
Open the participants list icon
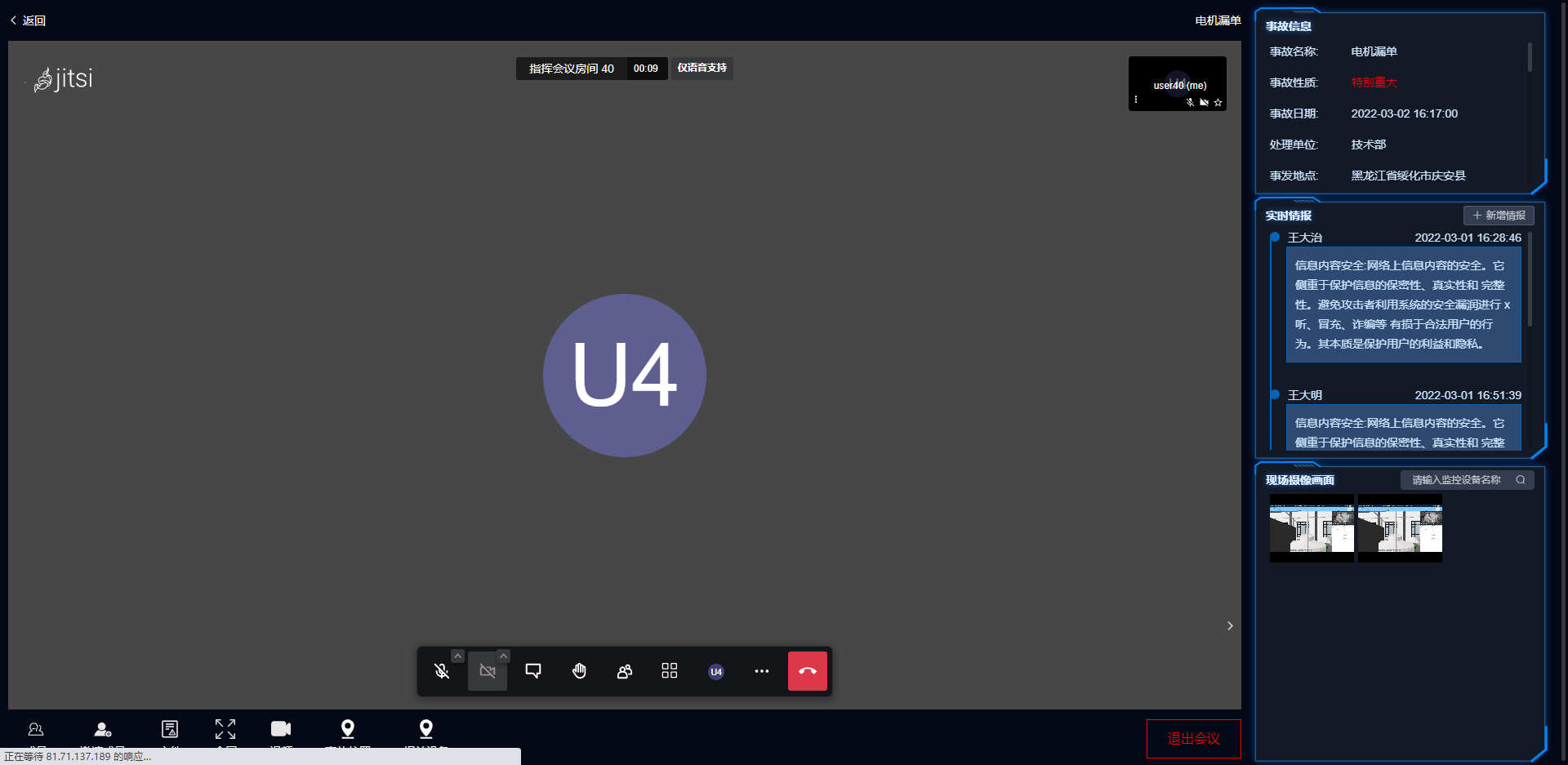coord(625,671)
